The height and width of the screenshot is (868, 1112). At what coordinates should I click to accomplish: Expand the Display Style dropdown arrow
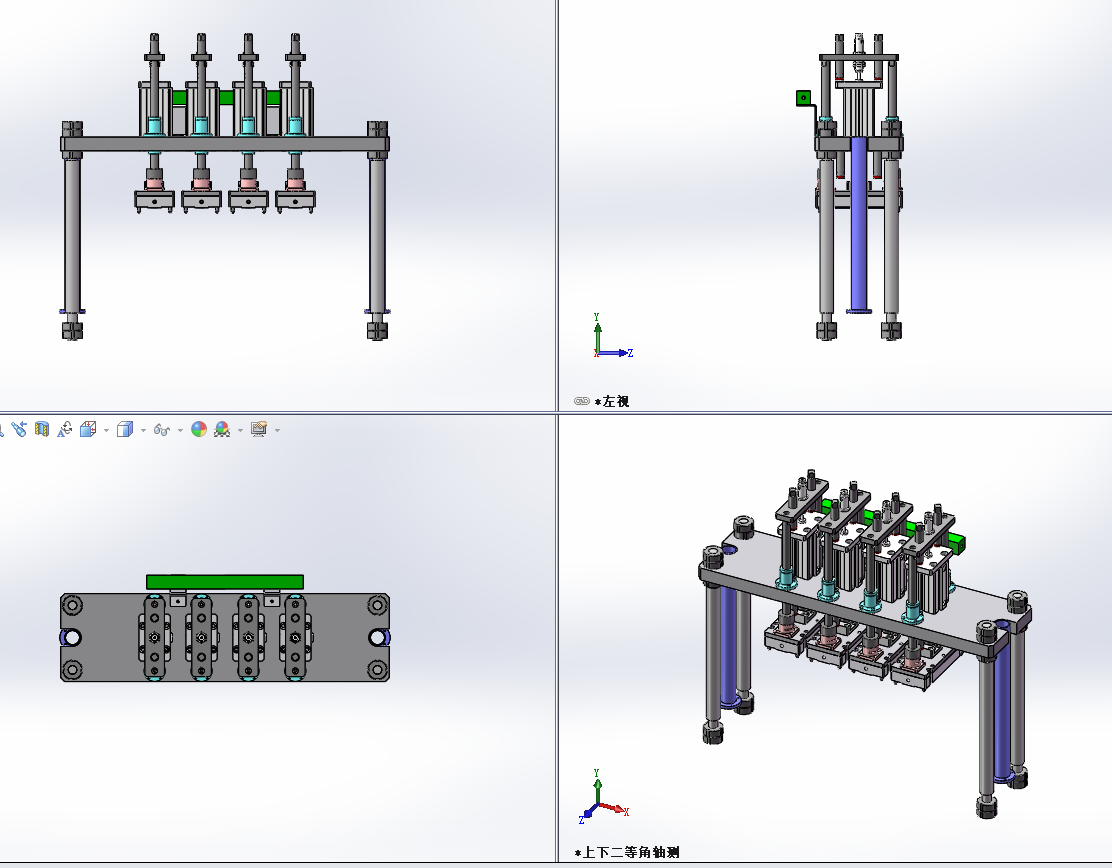(x=143, y=430)
